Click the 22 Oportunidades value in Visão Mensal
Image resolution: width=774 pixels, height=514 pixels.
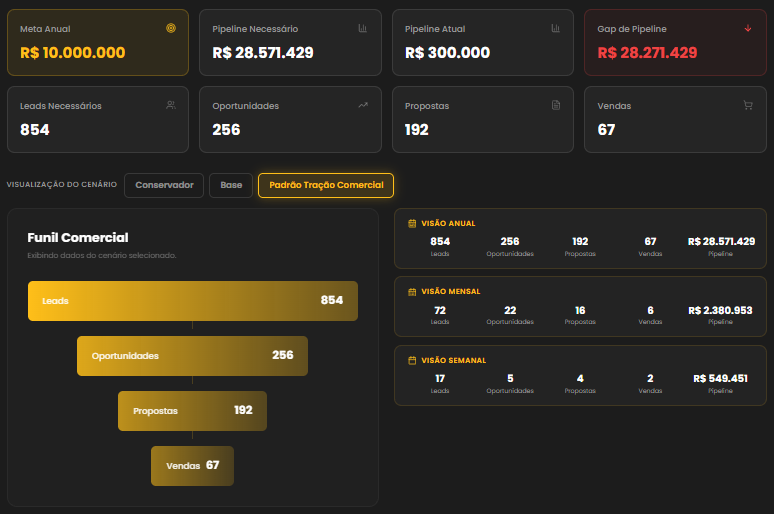(x=510, y=310)
